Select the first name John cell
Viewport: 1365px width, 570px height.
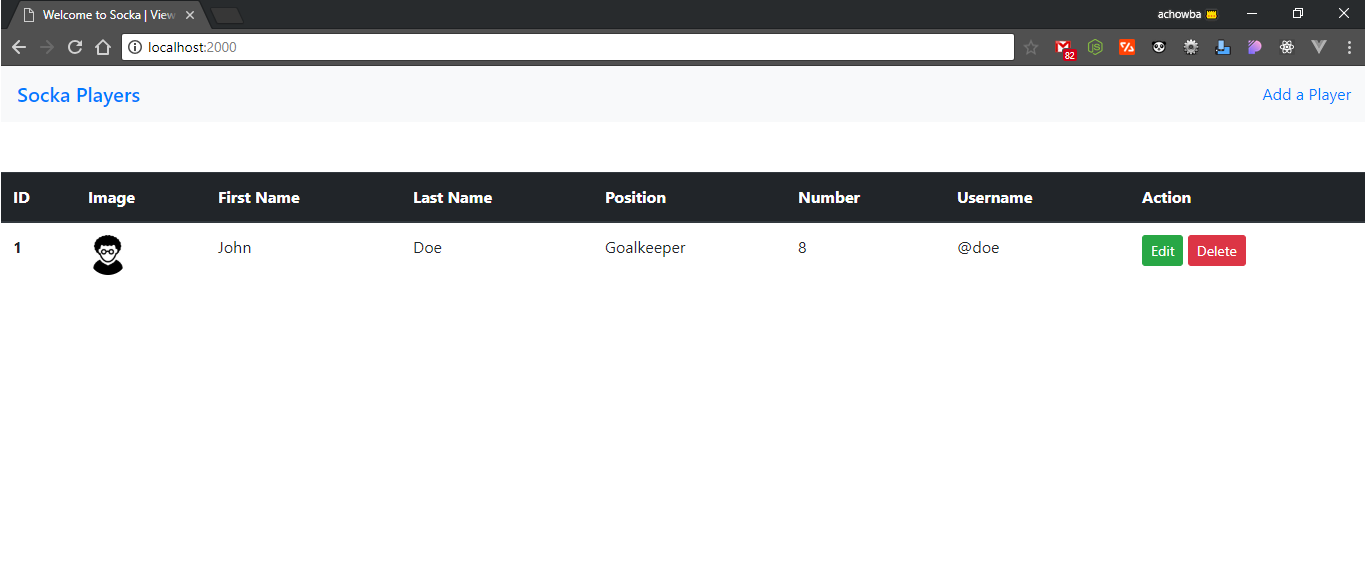tap(234, 248)
